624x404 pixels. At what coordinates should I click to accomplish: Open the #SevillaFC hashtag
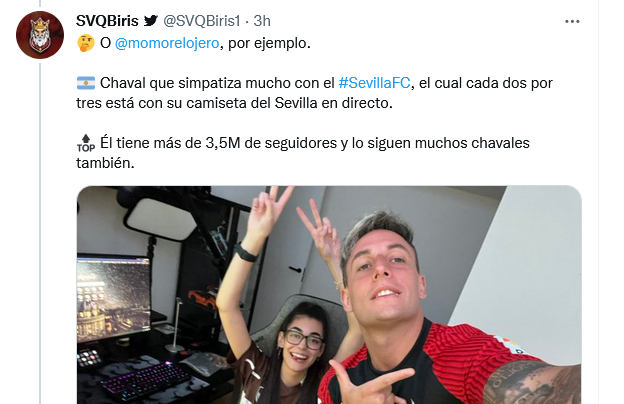374,83
